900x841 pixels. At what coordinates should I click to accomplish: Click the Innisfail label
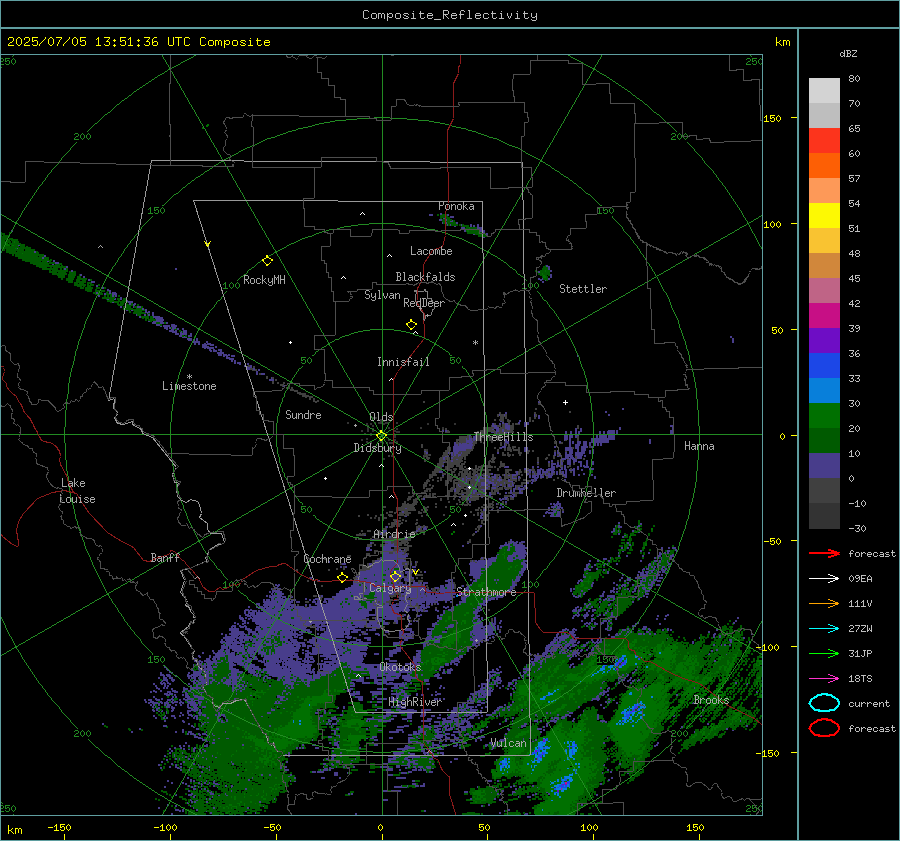coord(403,362)
